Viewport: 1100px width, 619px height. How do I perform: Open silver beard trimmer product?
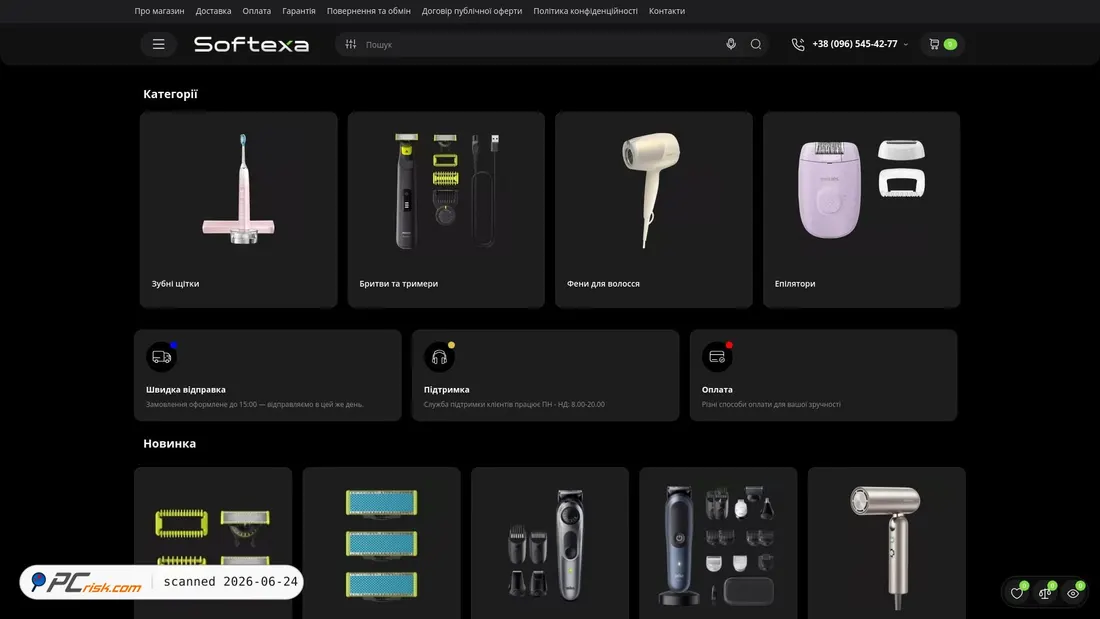click(x=550, y=543)
